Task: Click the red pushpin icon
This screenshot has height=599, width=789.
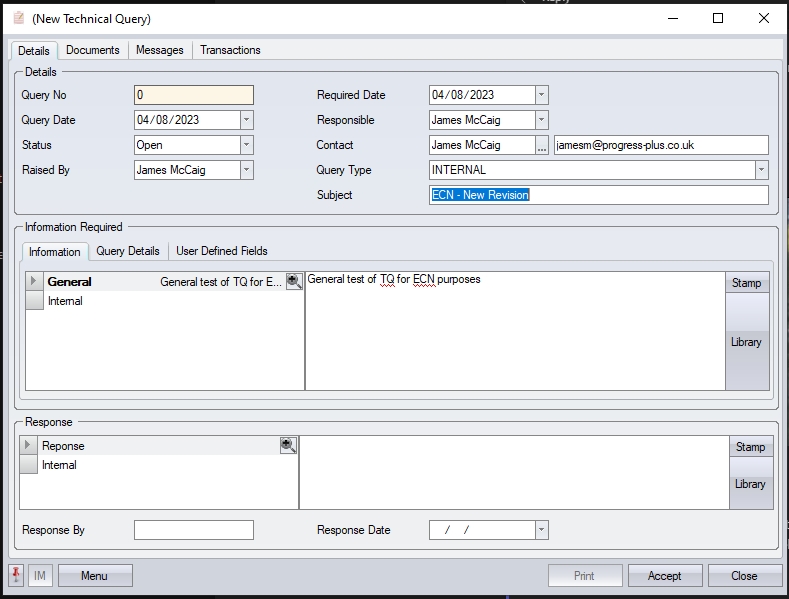Action: coord(17,575)
